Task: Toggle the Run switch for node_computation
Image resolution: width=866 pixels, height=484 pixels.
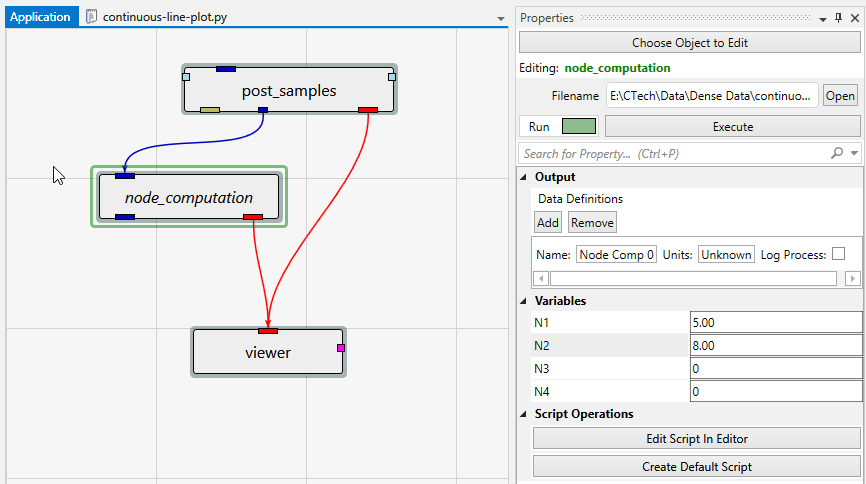Action: click(x=579, y=127)
